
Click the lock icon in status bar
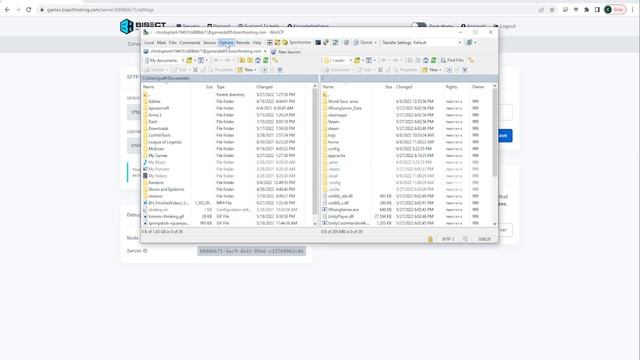click(x=430, y=239)
